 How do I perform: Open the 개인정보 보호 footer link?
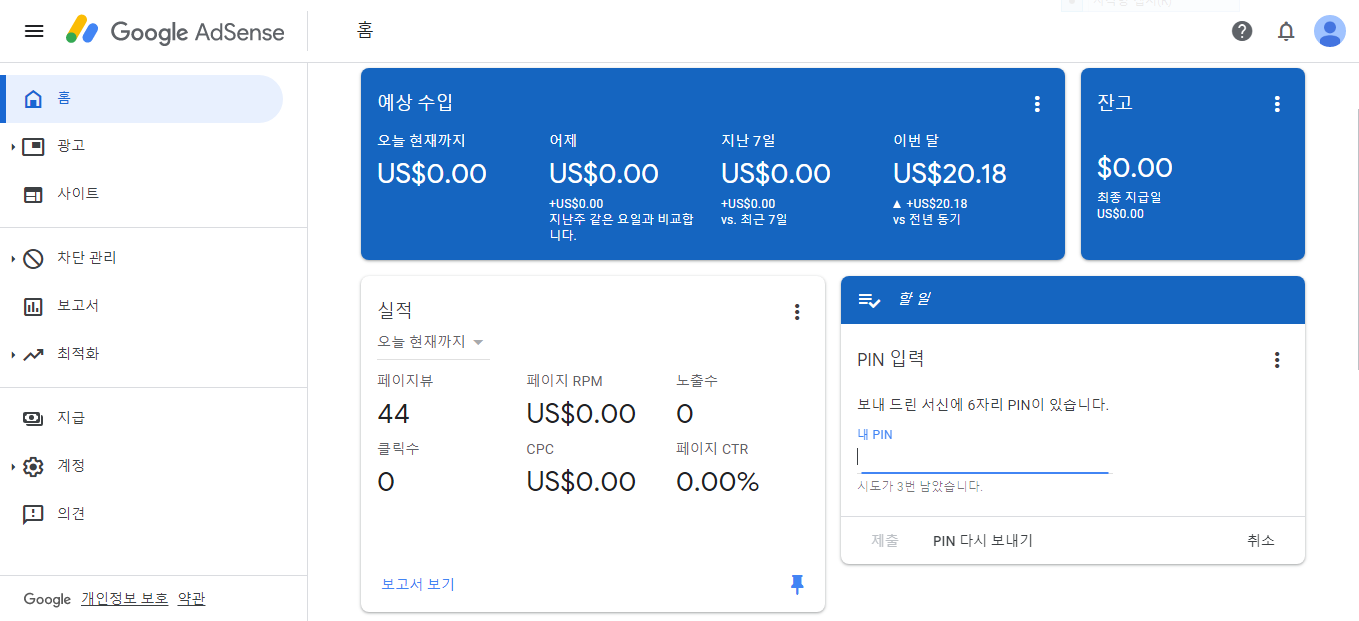tap(124, 599)
